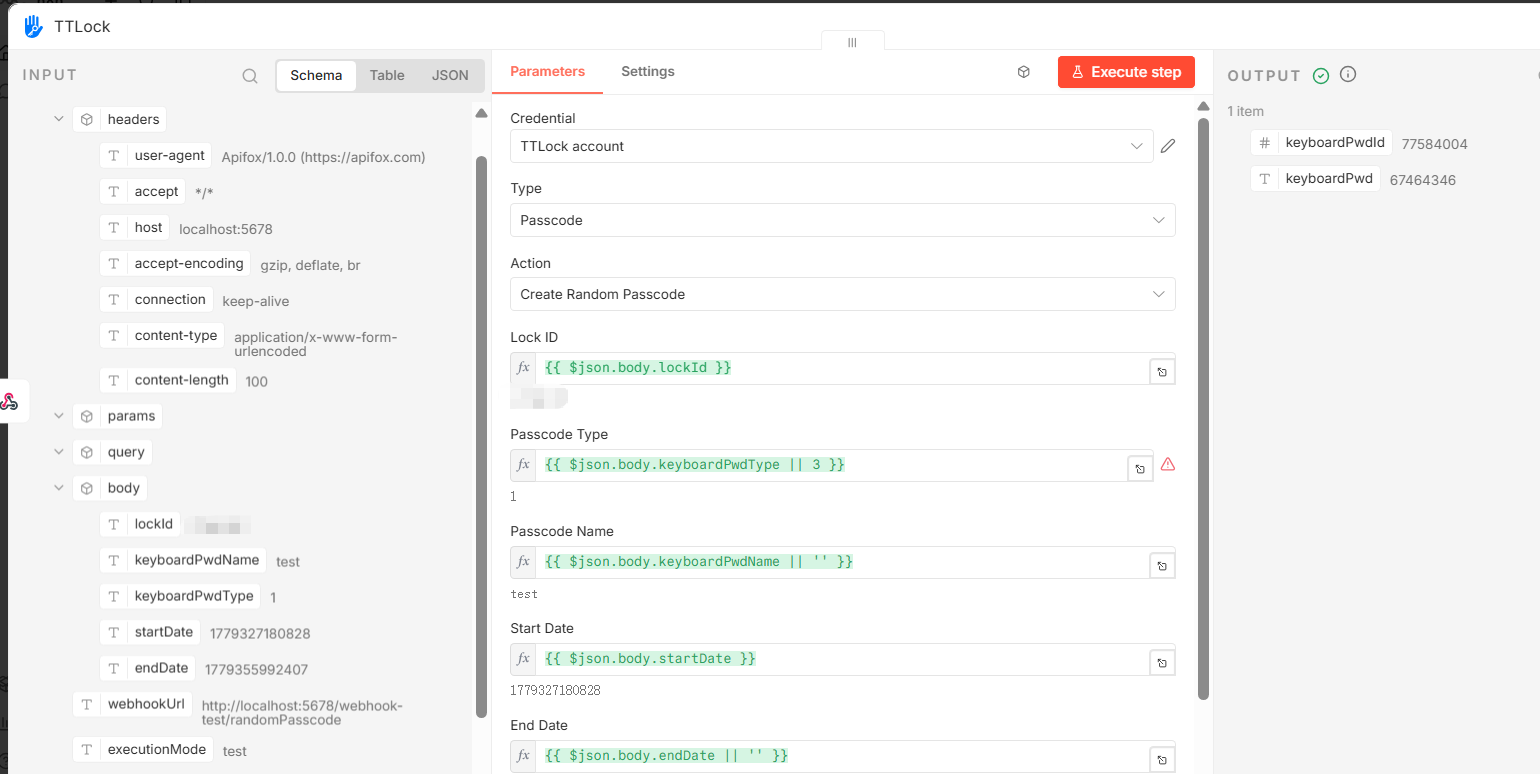Open expression editor for Lock ID field

tap(1162, 372)
